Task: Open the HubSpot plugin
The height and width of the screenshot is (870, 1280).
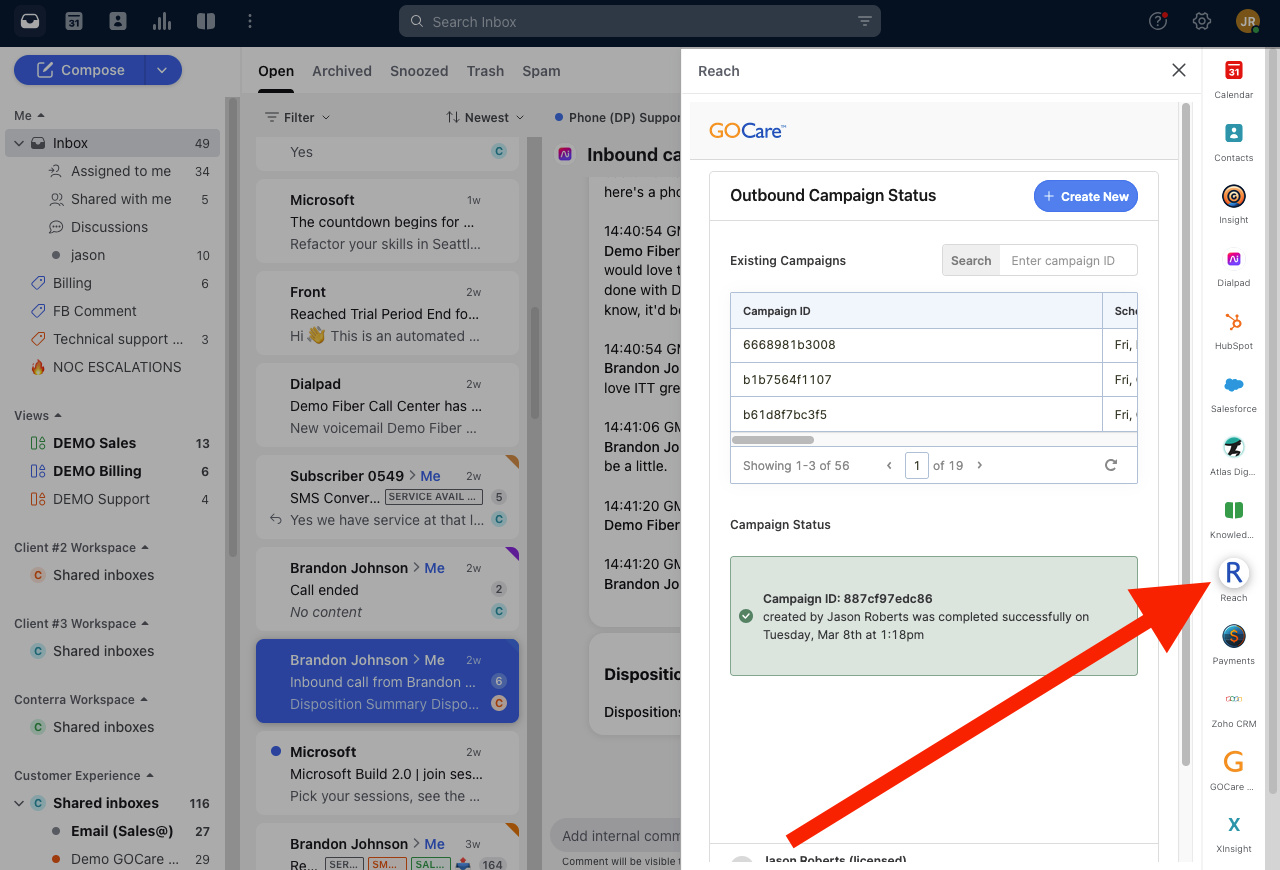Action: [1233, 330]
